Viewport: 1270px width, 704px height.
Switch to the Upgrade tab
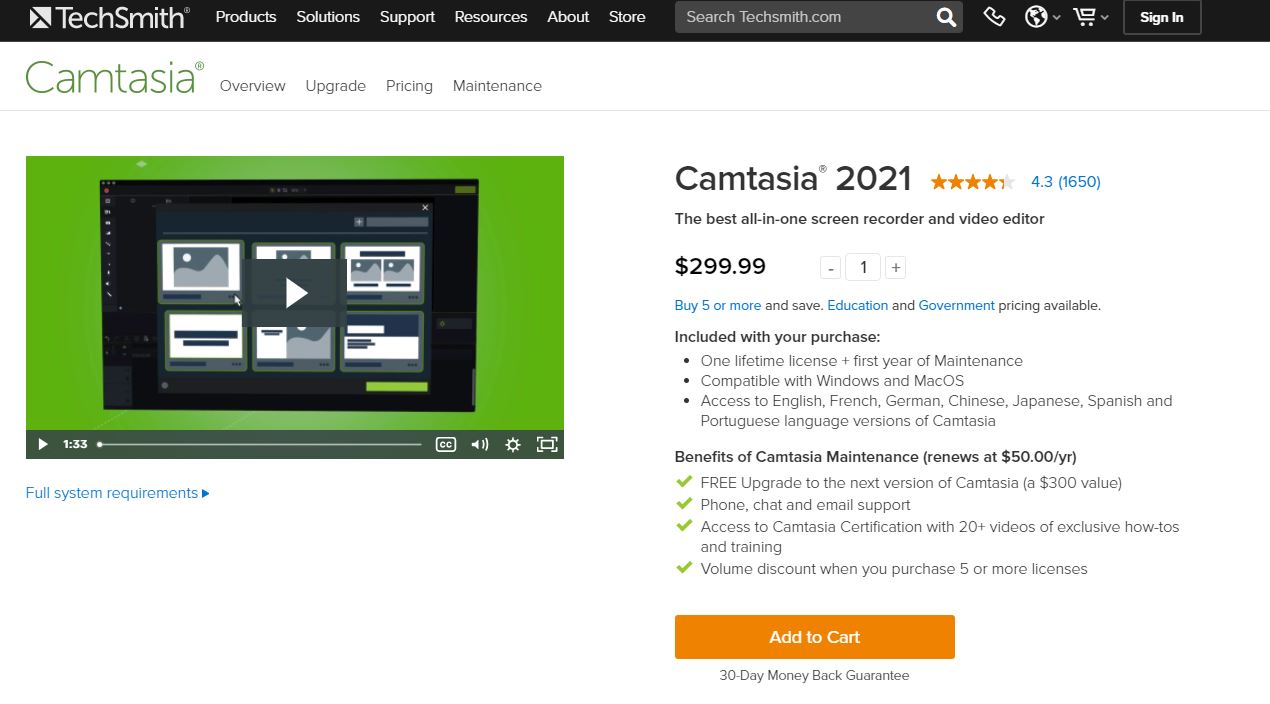(336, 86)
